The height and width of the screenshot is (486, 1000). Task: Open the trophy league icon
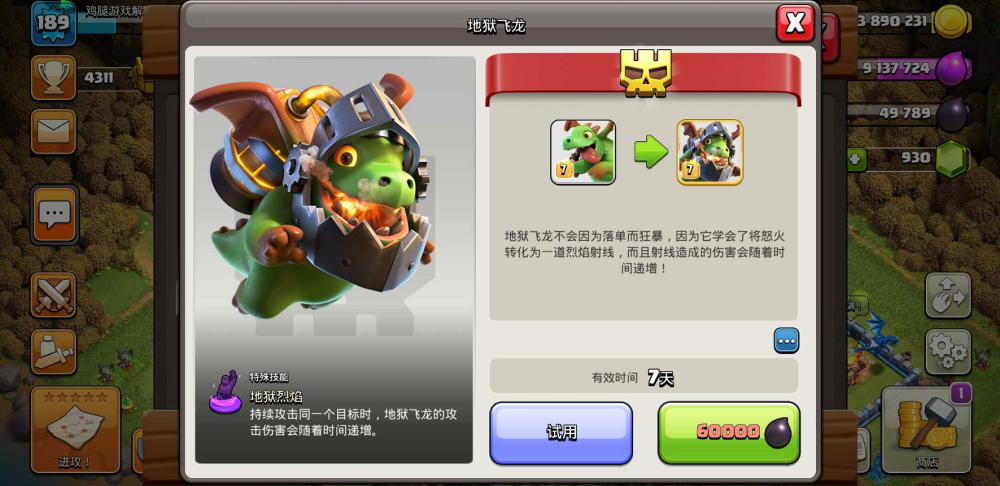point(54,78)
